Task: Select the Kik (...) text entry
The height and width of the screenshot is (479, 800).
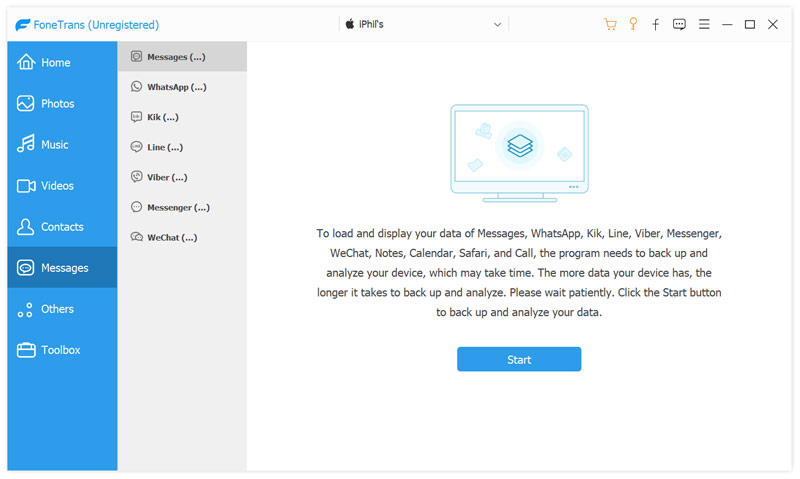Action: pos(163,117)
